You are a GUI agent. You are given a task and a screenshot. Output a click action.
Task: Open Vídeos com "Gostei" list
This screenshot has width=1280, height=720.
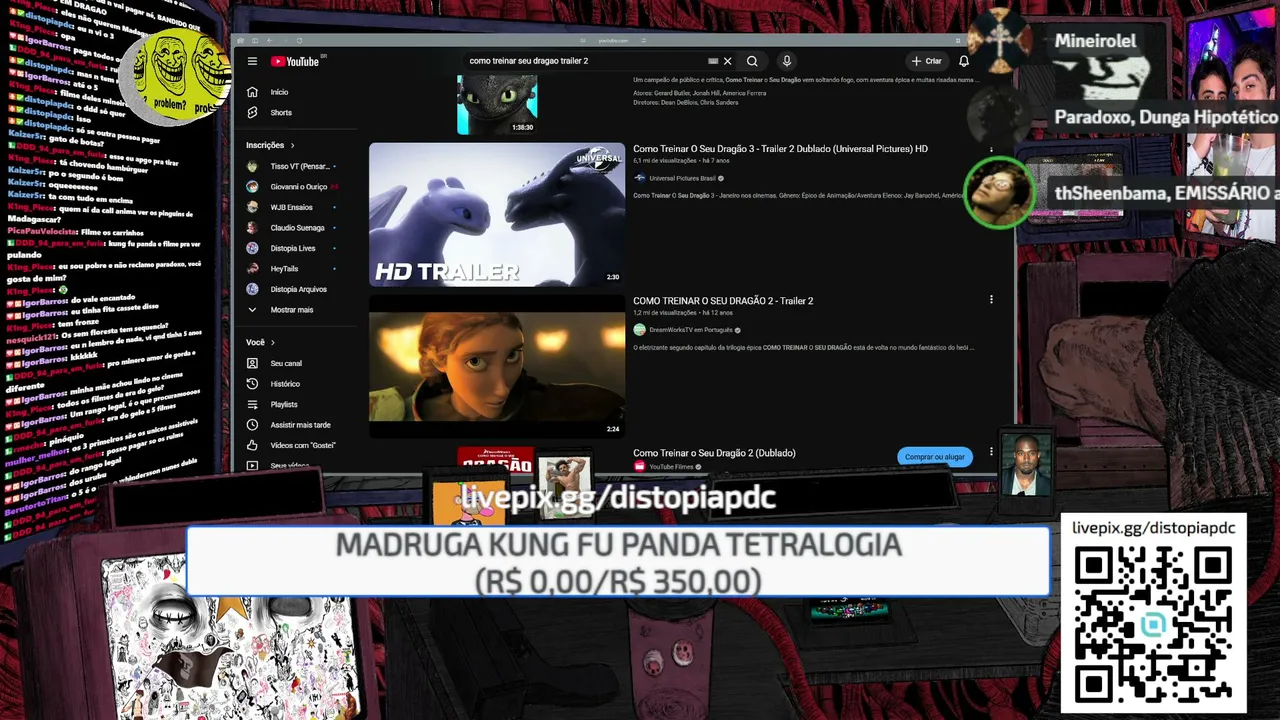(303, 445)
